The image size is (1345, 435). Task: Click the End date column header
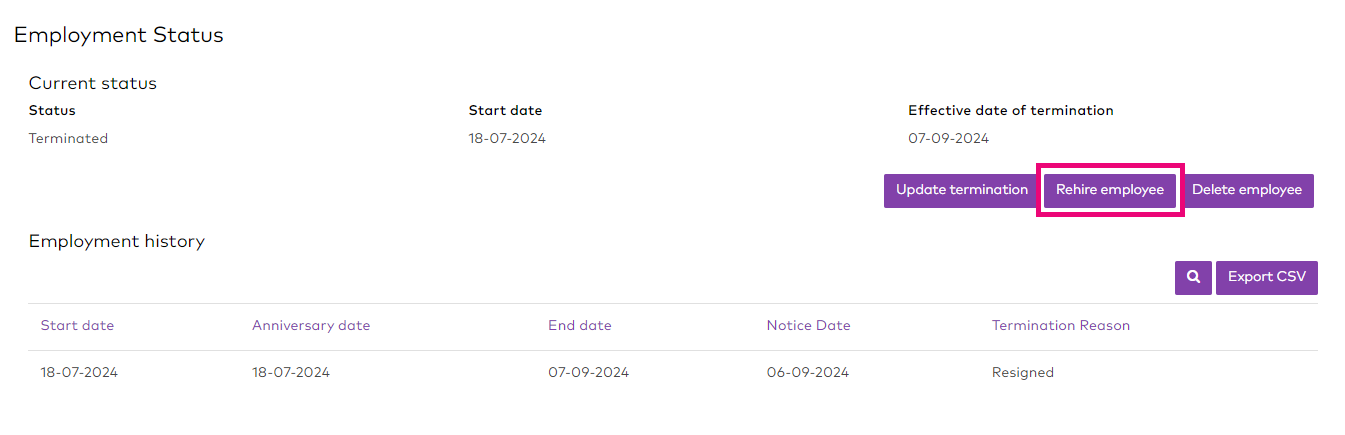[x=579, y=326]
